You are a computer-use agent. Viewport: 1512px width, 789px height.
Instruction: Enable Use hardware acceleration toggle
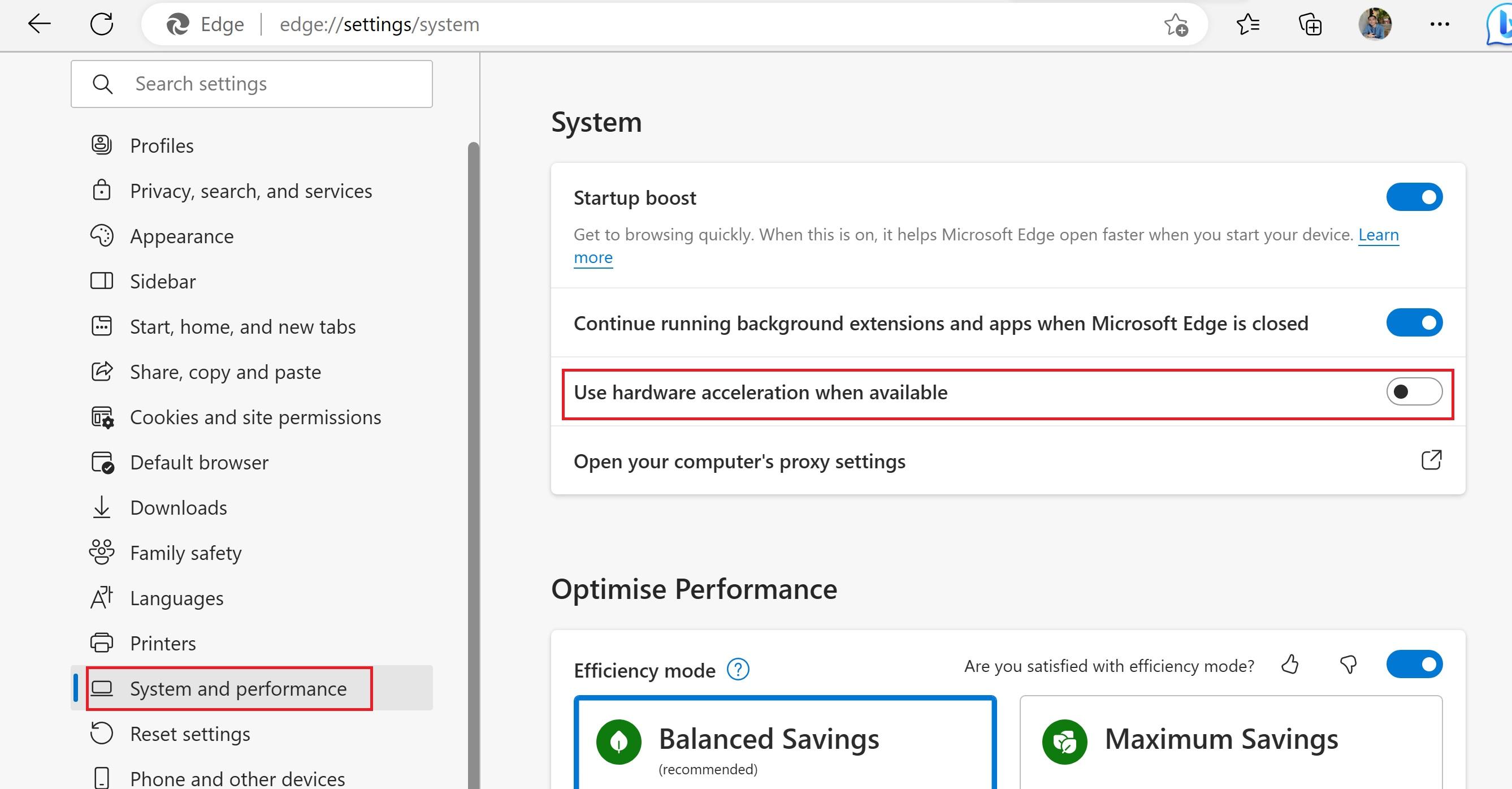(x=1415, y=391)
